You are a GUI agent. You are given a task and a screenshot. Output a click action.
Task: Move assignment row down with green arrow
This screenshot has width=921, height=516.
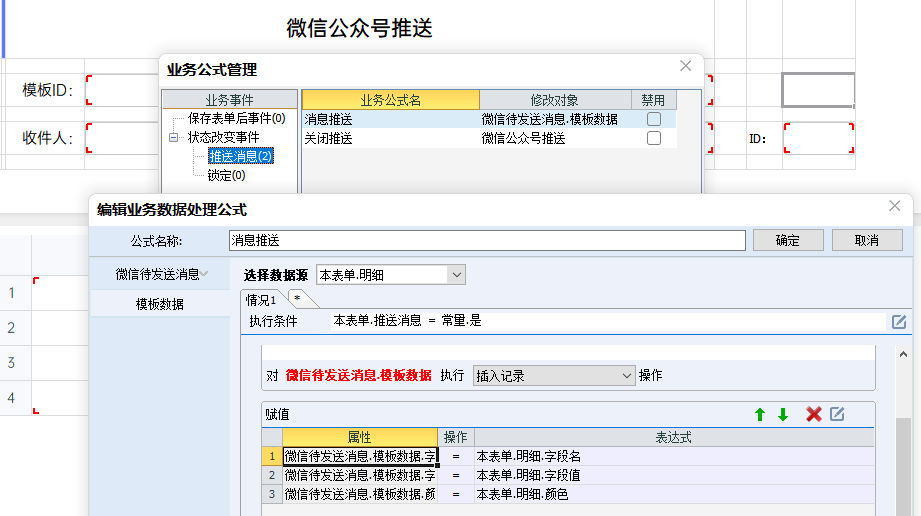tap(783, 415)
